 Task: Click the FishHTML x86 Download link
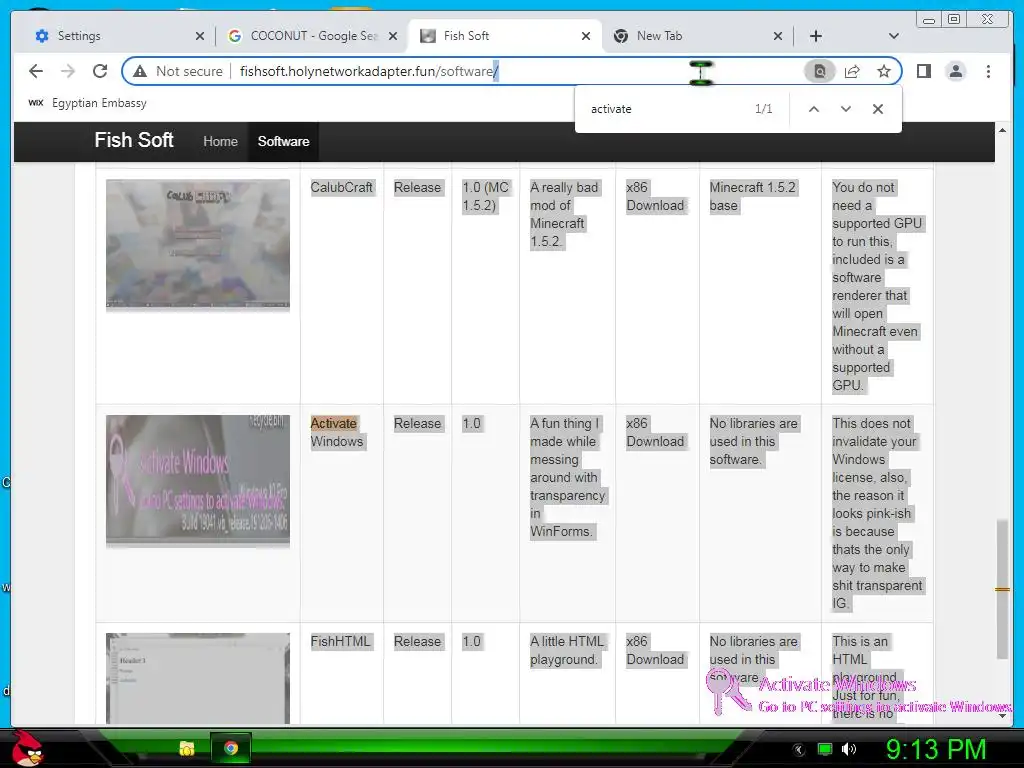tap(655, 650)
